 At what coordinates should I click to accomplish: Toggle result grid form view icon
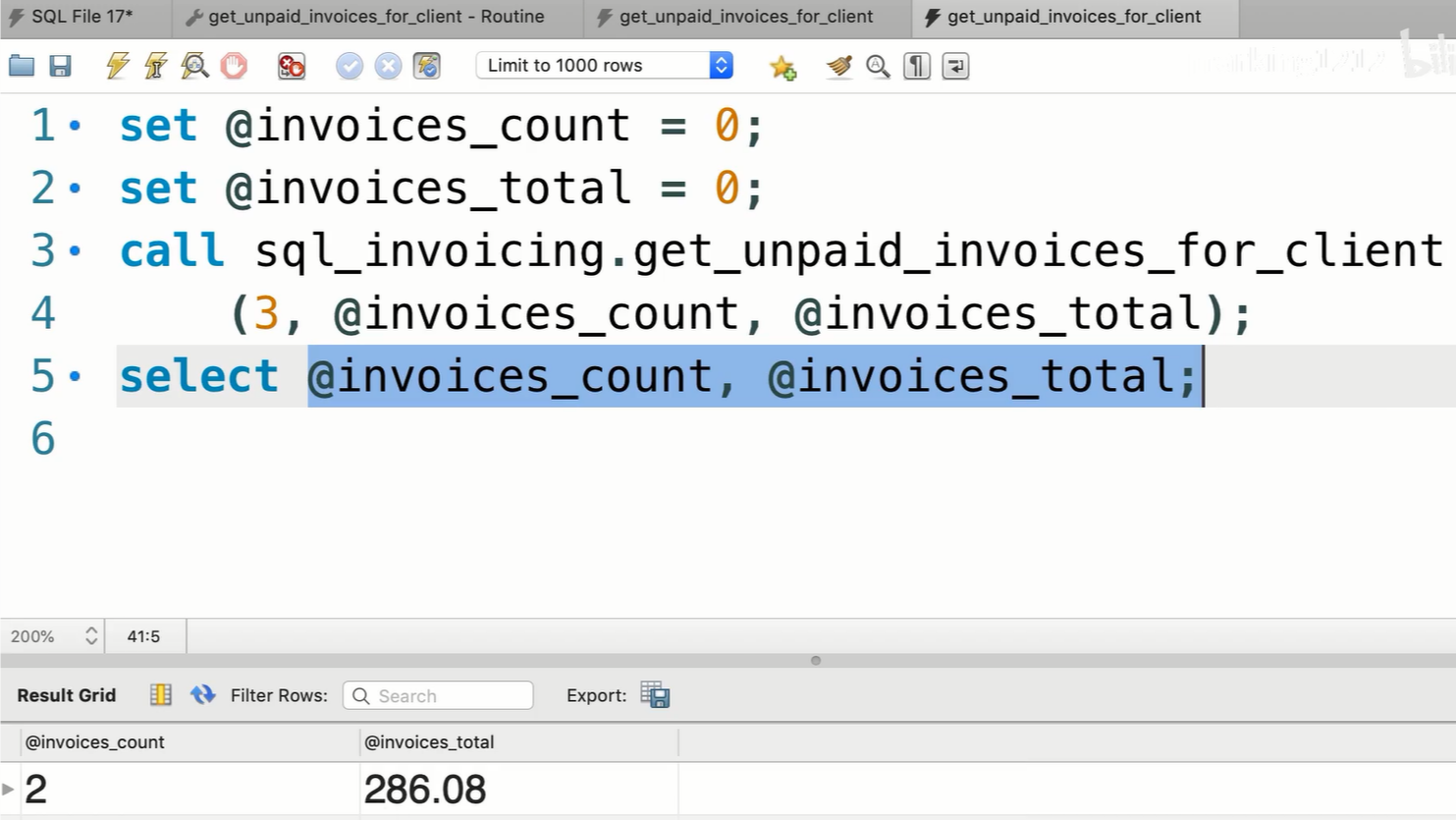(x=161, y=695)
